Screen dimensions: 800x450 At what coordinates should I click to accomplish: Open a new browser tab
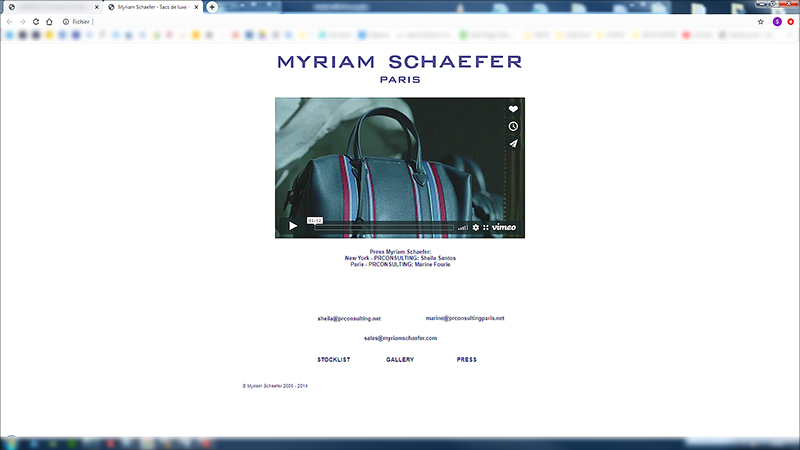212,7
